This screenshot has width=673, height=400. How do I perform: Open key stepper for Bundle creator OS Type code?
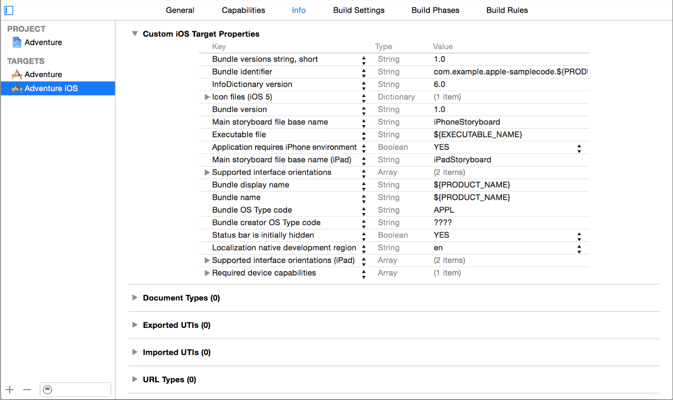[x=364, y=224]
